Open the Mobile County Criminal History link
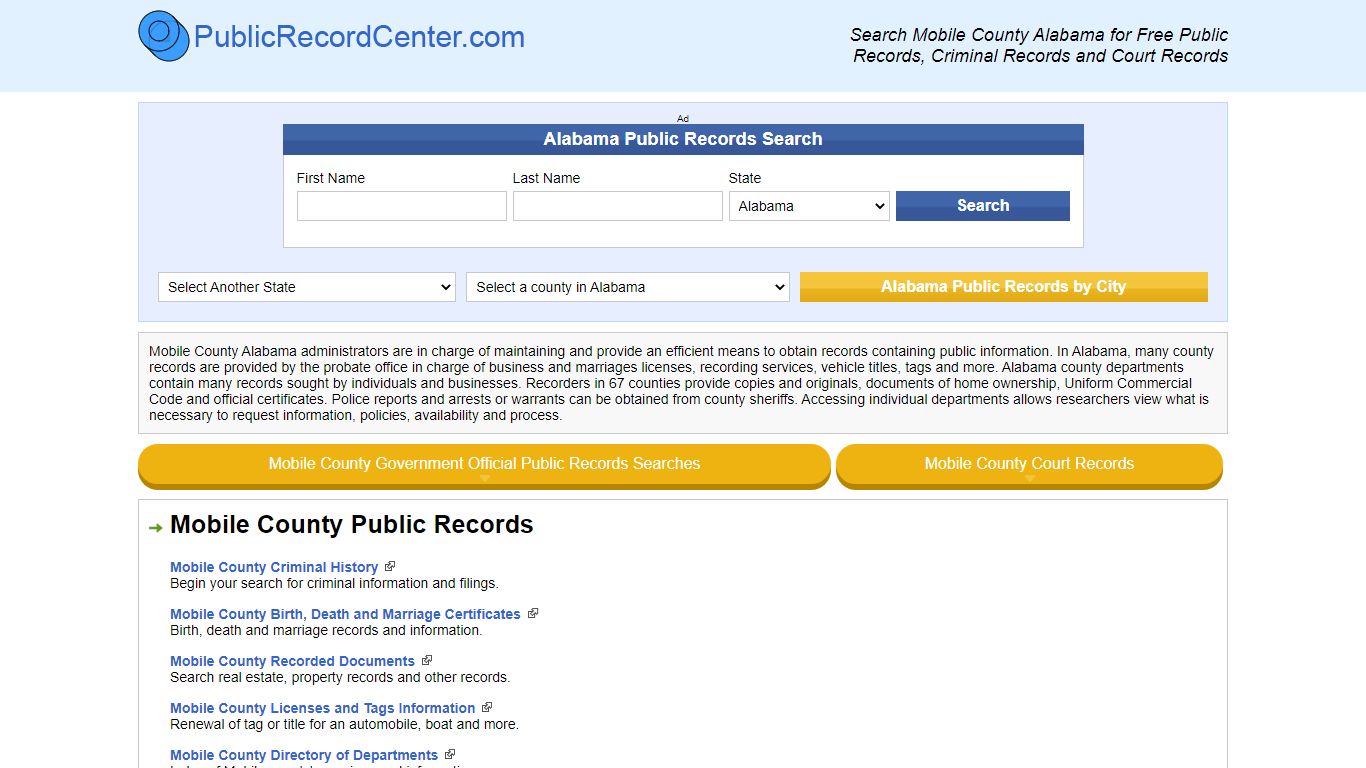This screenshot has width=1366, height=768. pyautogui.click(x=274, y=567)
